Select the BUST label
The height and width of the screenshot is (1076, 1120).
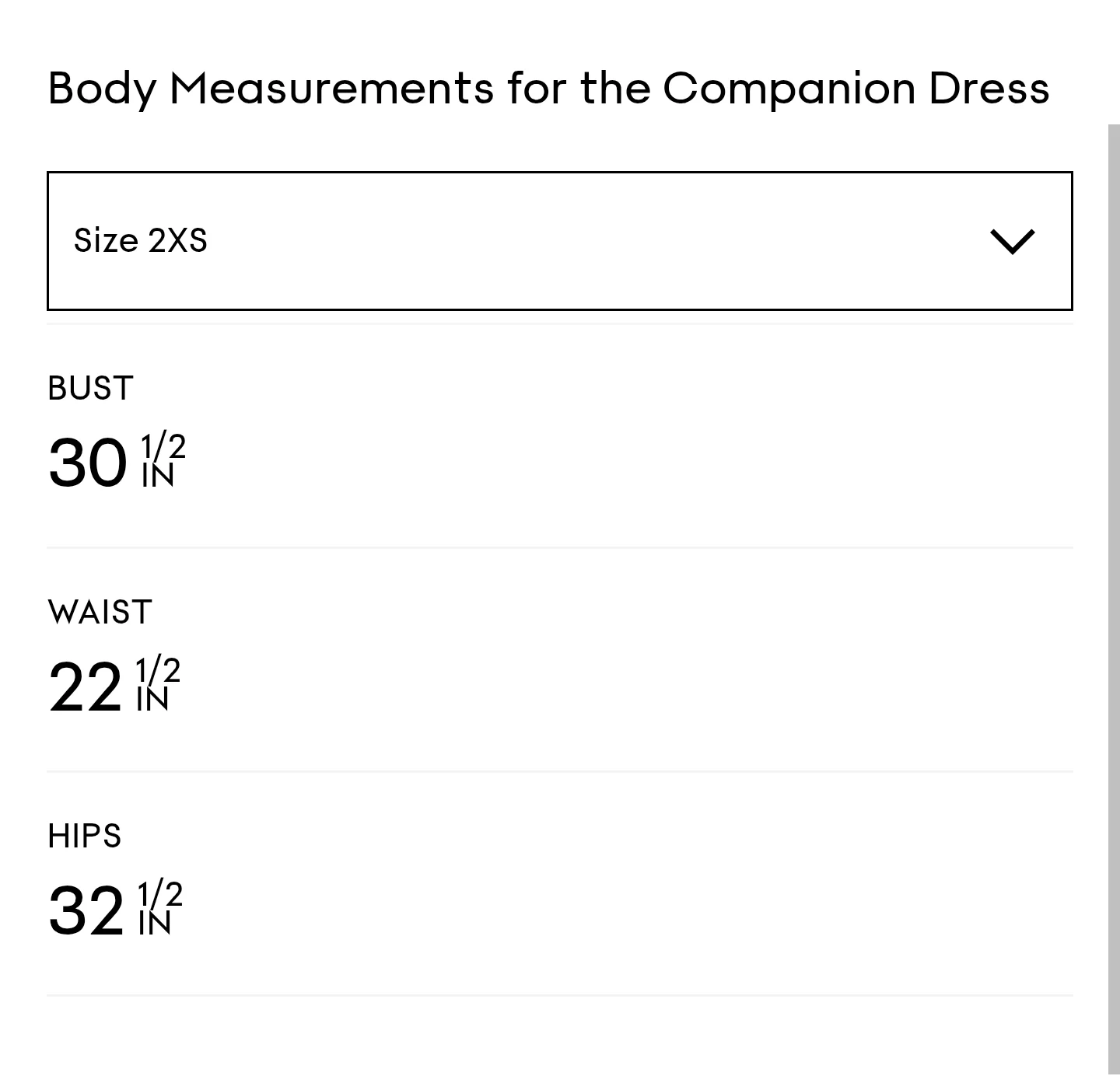click(90, 388)
